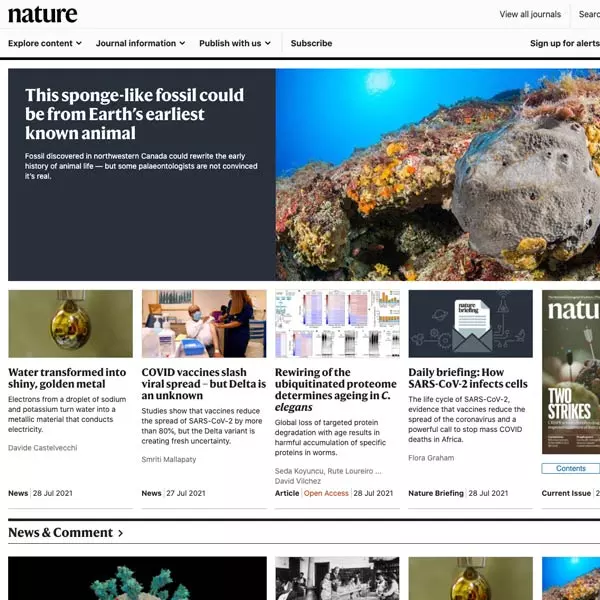Screen dimensions: 600x600
Task: Open the black-and-white historical photo thumbnail
Action: click(x=337, y=578)
